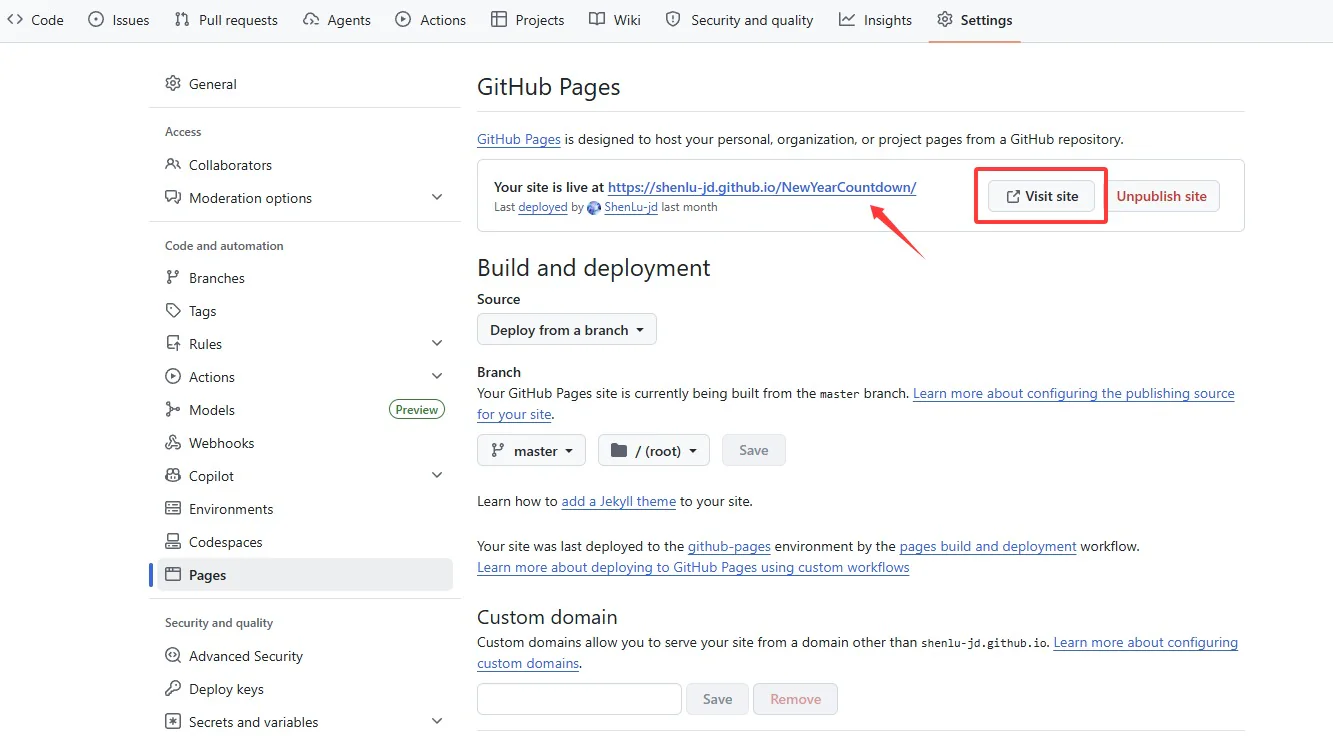Click the Advanced Security shield icon

pyautogui.click(x=173, y=656)
